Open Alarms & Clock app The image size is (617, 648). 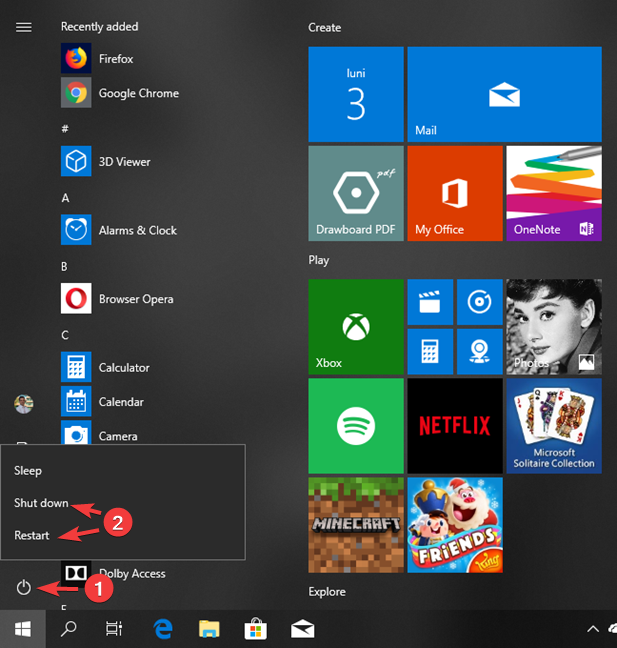click(x=137, y=231)
